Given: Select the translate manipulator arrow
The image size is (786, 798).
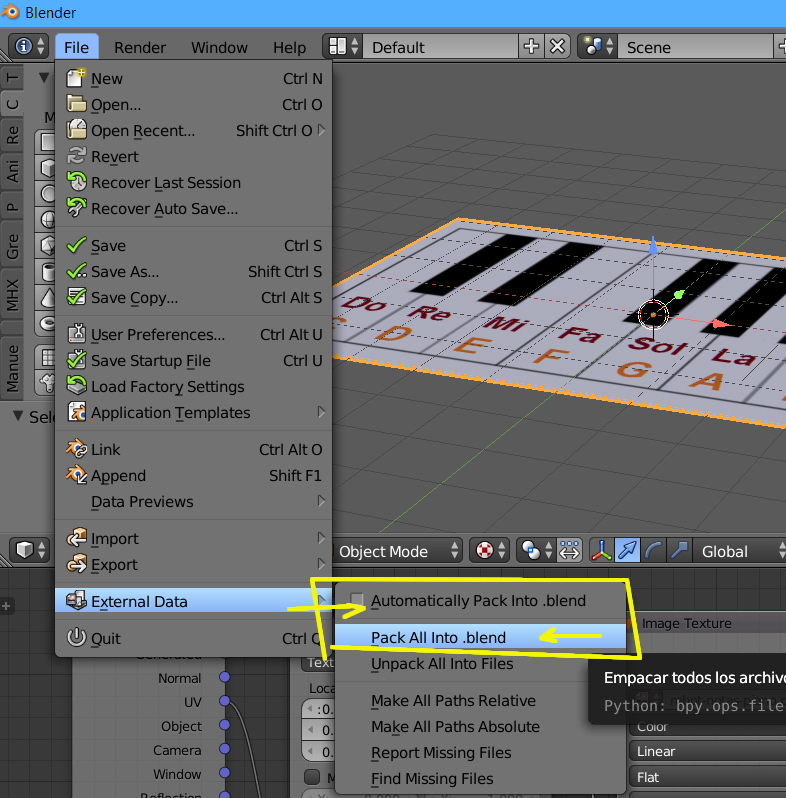Looking at the screenshot, I should pos(627,551).
